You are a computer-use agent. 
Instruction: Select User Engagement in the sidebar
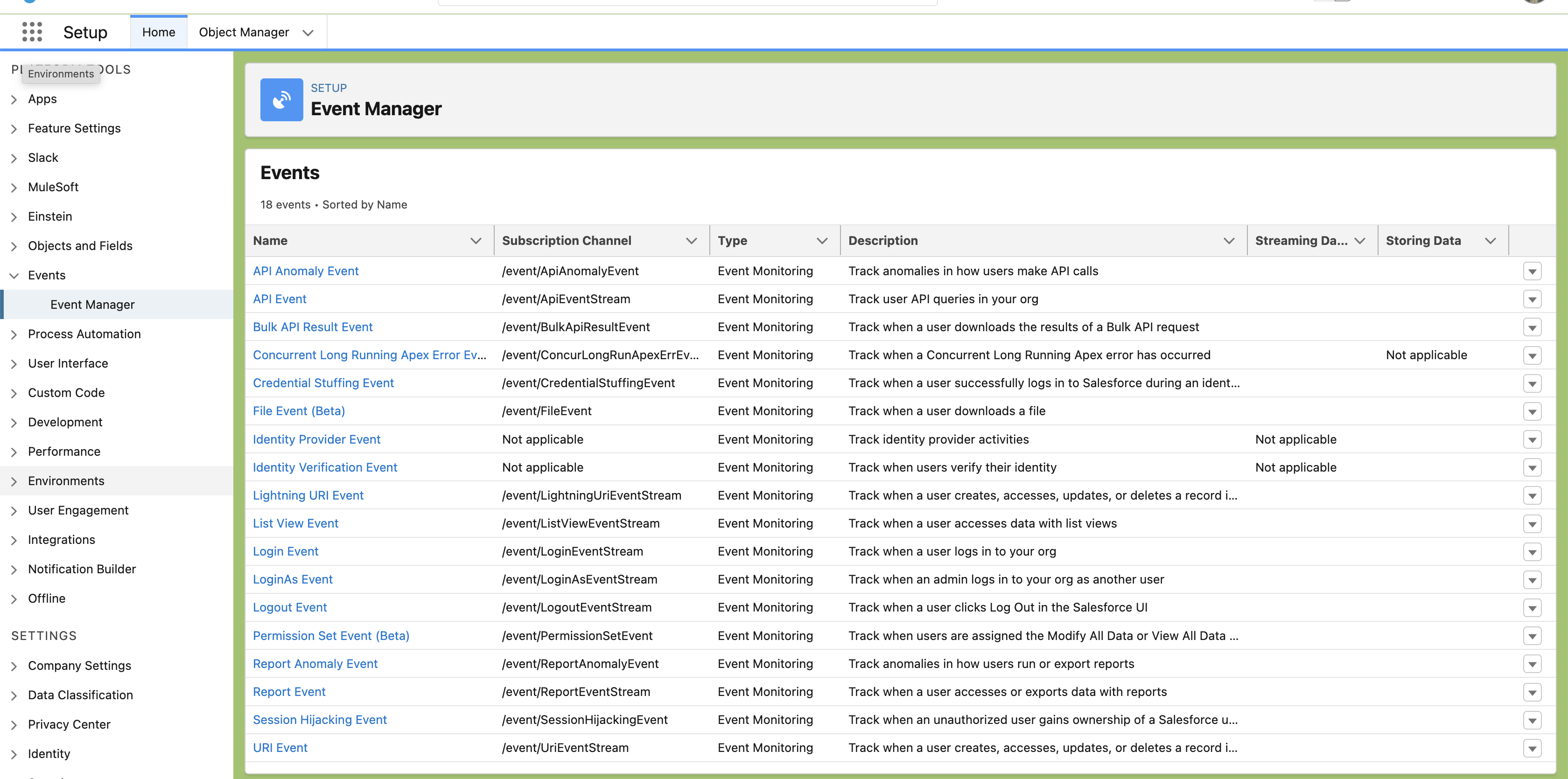coord(78,510)
